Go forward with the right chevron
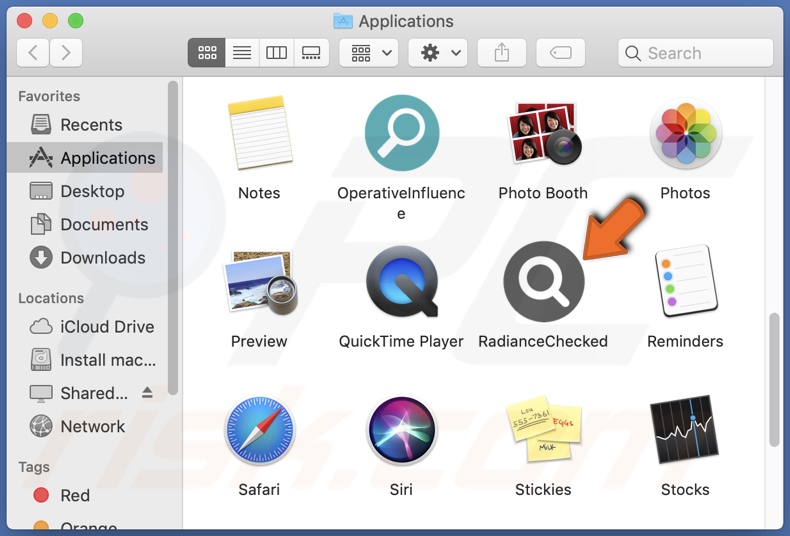This screenshot has height=536, width=790. [x=65, y=53]
